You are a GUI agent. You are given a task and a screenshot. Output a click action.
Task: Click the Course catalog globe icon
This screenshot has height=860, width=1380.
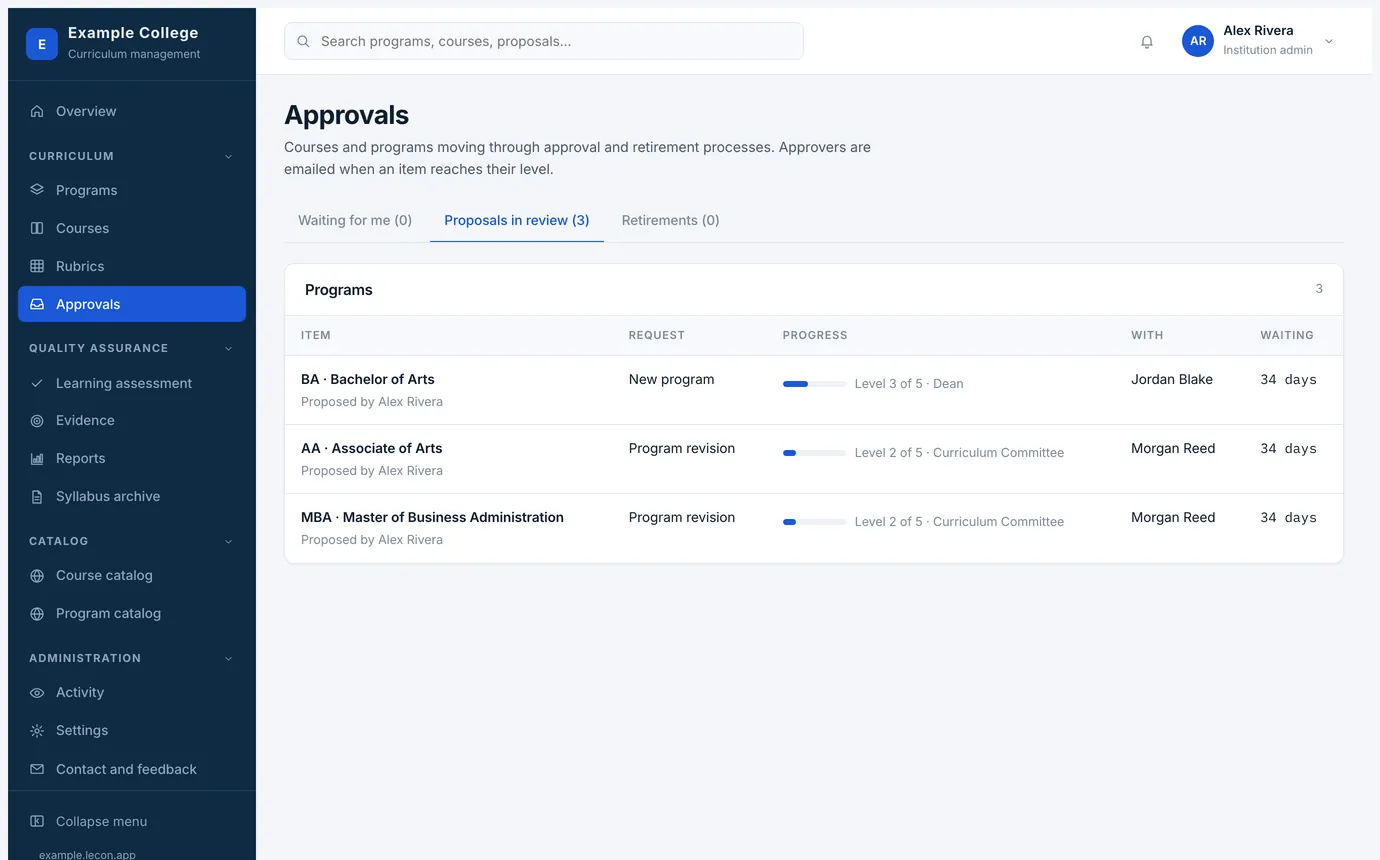37,576
